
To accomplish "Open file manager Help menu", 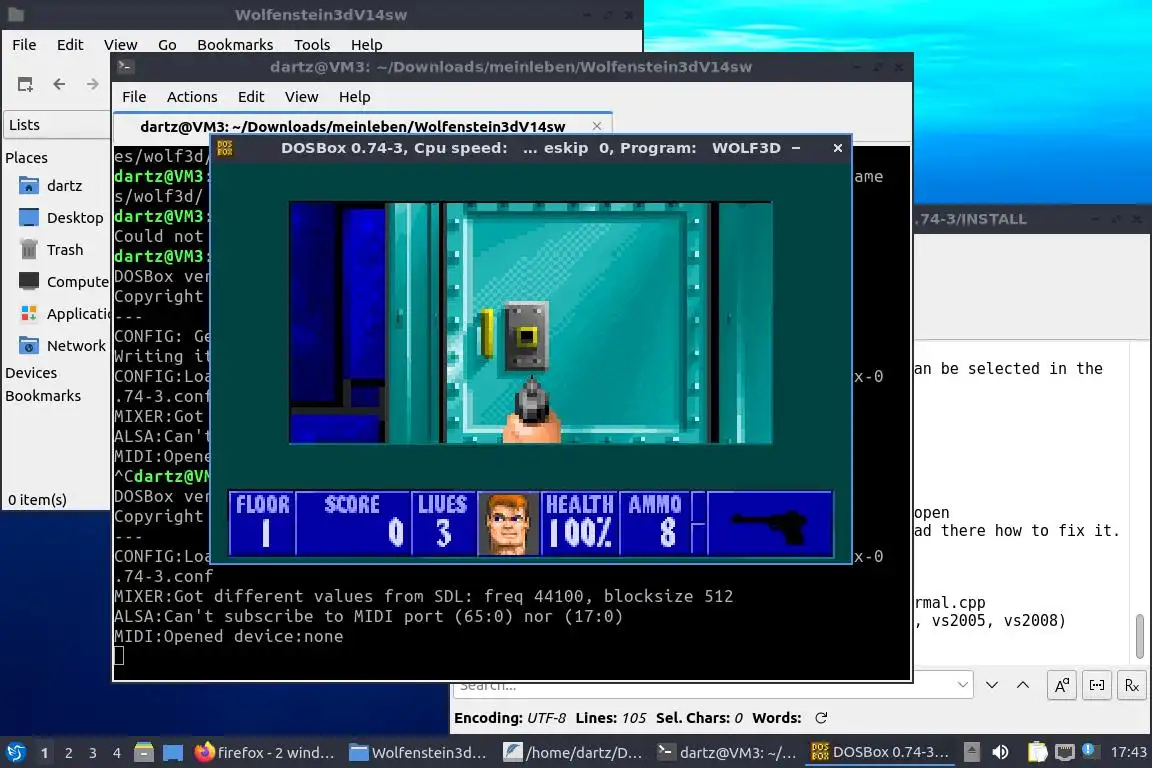I will pyautogui.click(x=366, y=45).
